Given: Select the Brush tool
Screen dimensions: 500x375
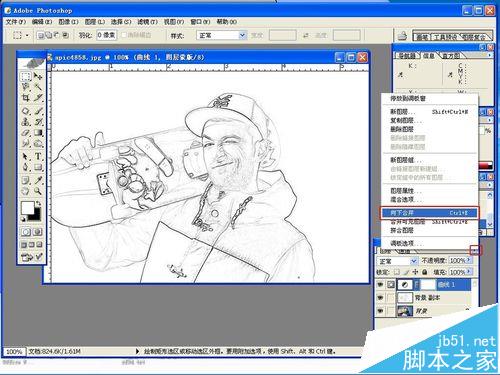Looking at the screenshot, I should pyautogui.click(x=38, y=111).
